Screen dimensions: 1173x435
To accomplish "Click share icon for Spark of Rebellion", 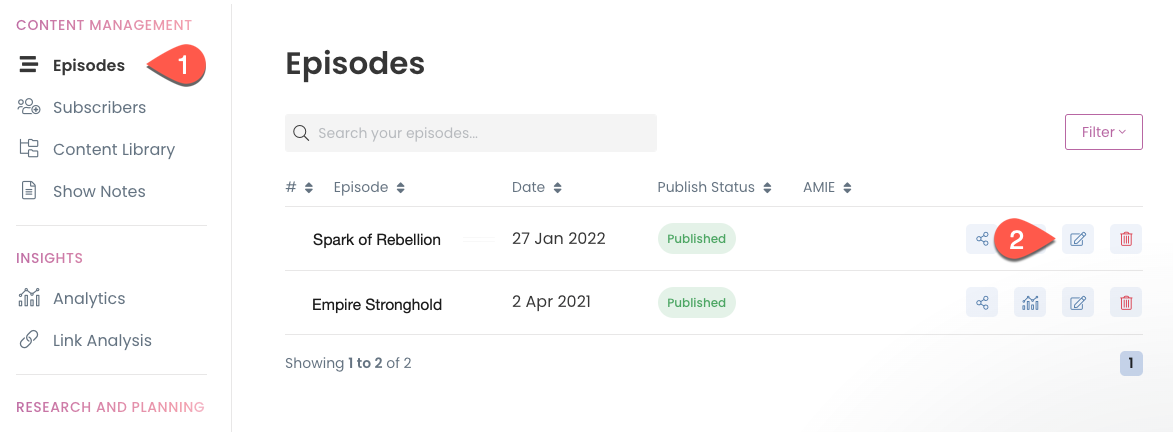I will [982, 239].
